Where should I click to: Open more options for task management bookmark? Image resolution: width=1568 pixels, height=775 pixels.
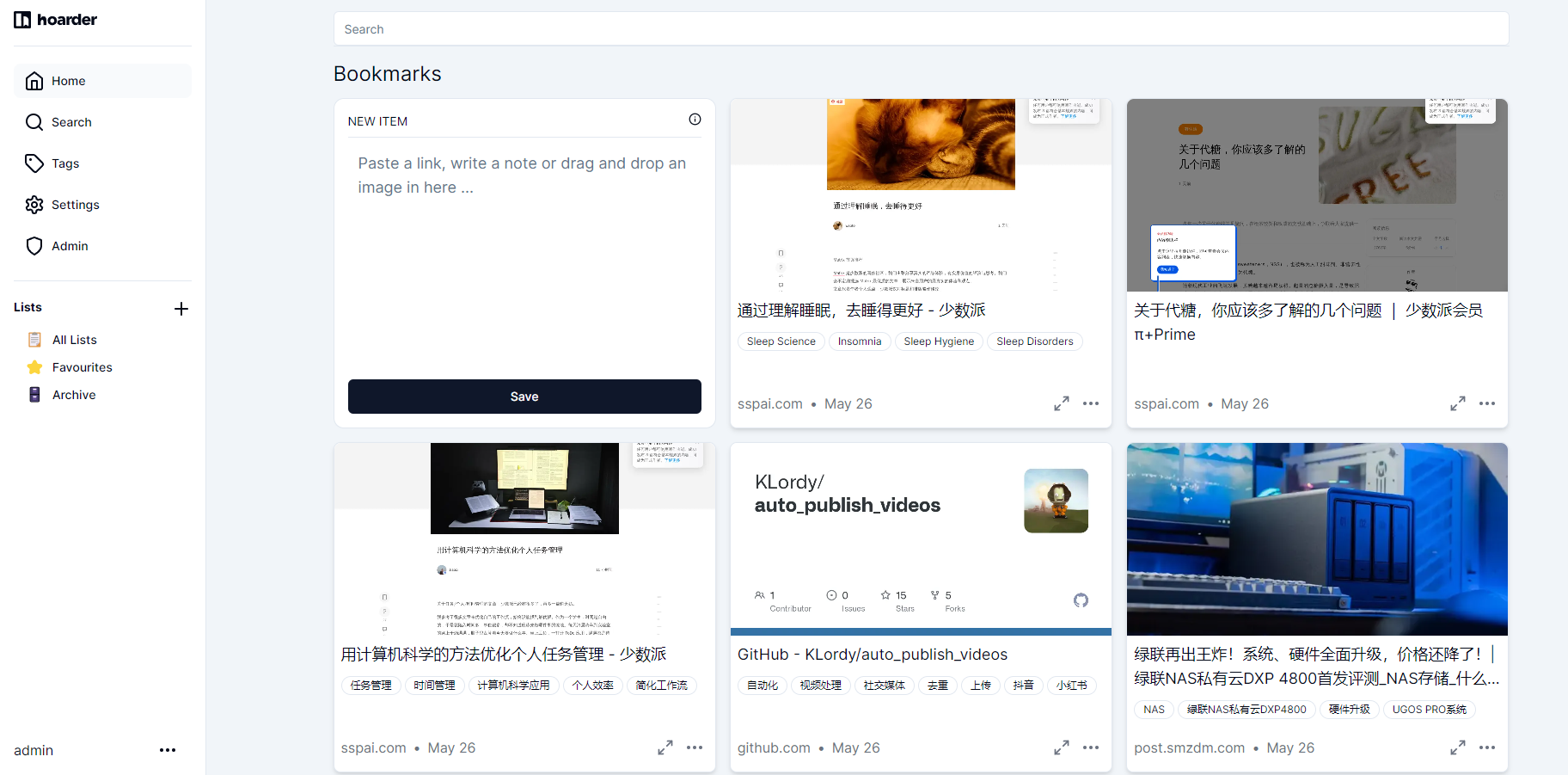pyautogui.click(x=695, y=747)
